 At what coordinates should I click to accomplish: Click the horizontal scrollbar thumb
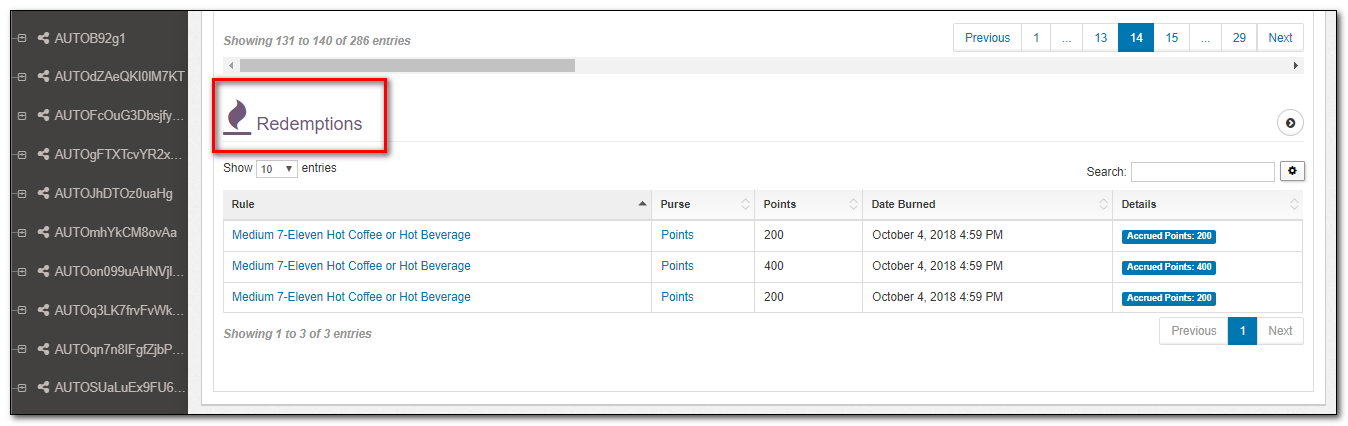click(x=407, y=65)
